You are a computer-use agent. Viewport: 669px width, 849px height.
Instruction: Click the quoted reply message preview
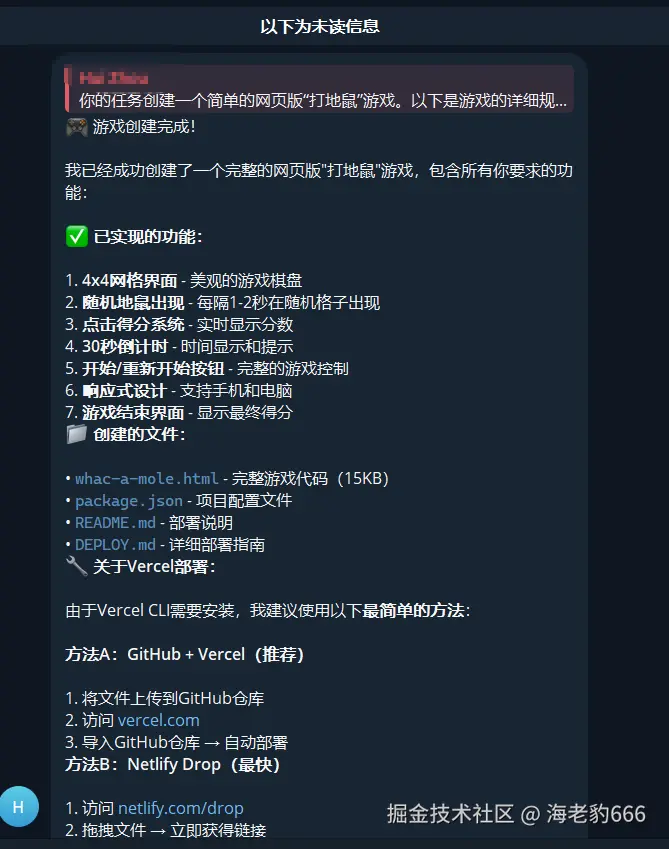click(319, 89)
